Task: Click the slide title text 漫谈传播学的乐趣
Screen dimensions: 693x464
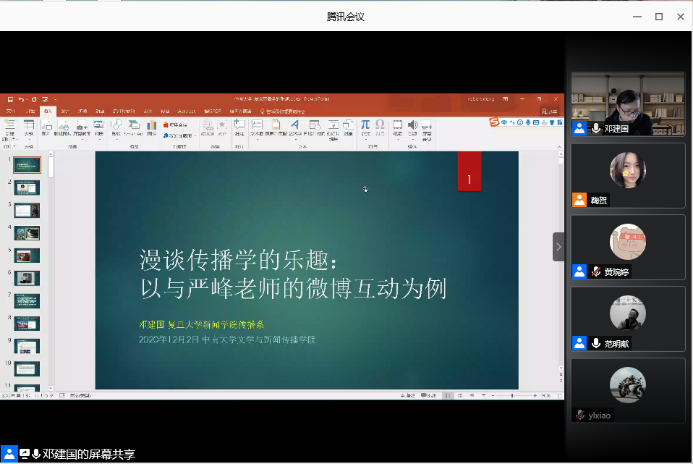Action: coord(239,262)
